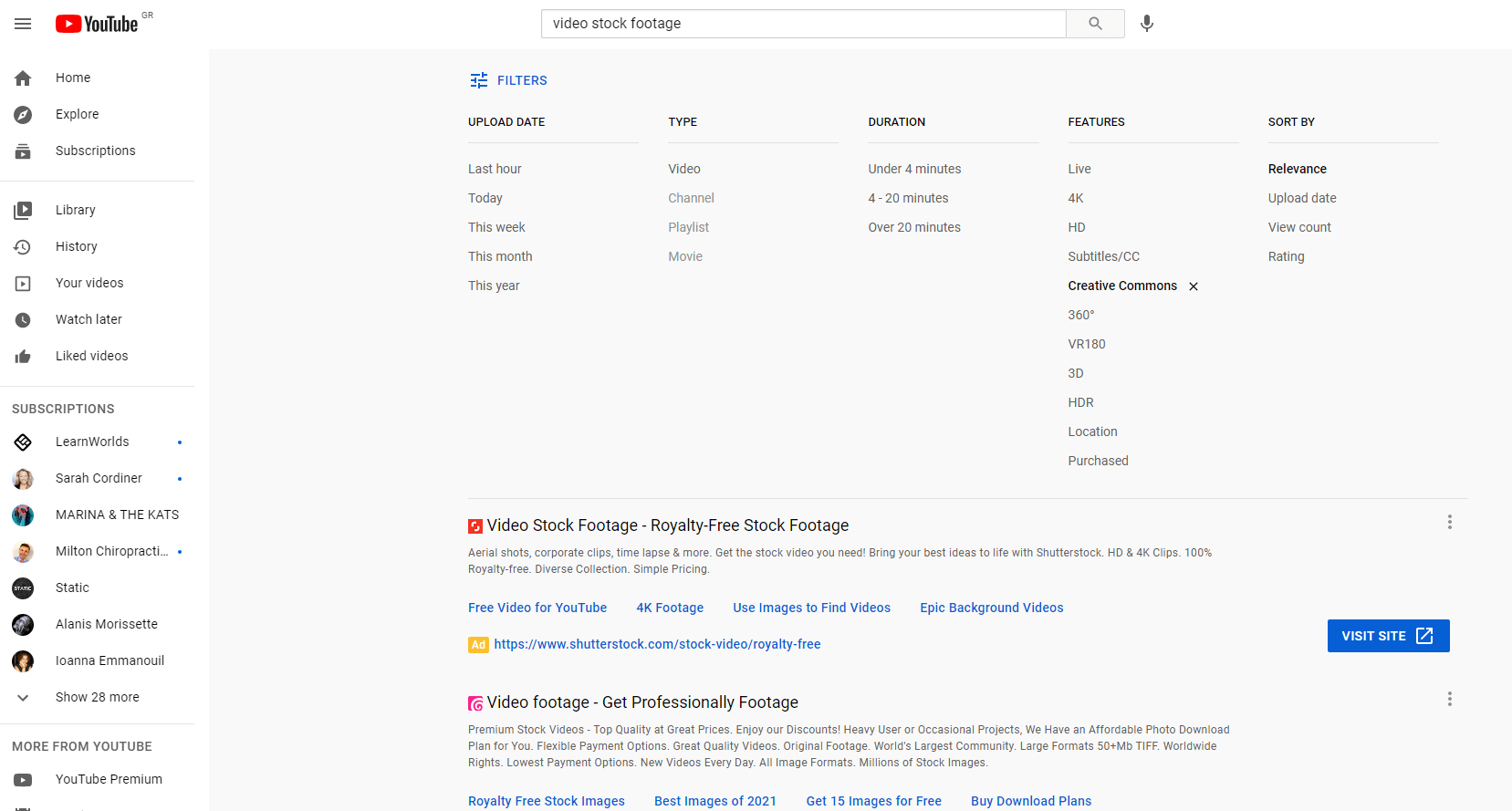The width and height of the screenshot is (1512, 811).
Task: Open Free Video for YouTube link
Action: (x=537, y=608)
